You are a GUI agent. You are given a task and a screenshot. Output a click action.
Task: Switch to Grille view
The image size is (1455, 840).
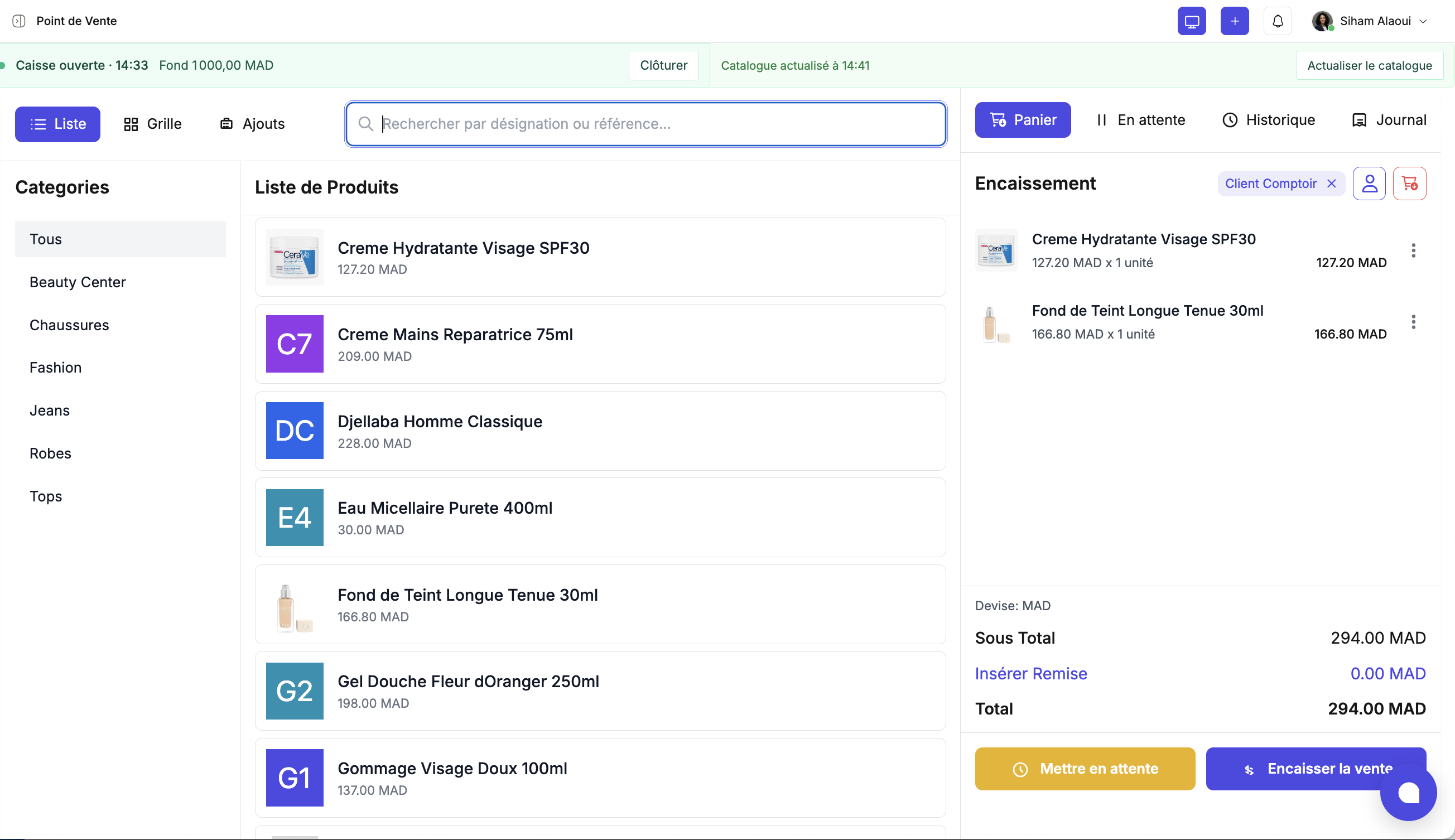(153, 124)
